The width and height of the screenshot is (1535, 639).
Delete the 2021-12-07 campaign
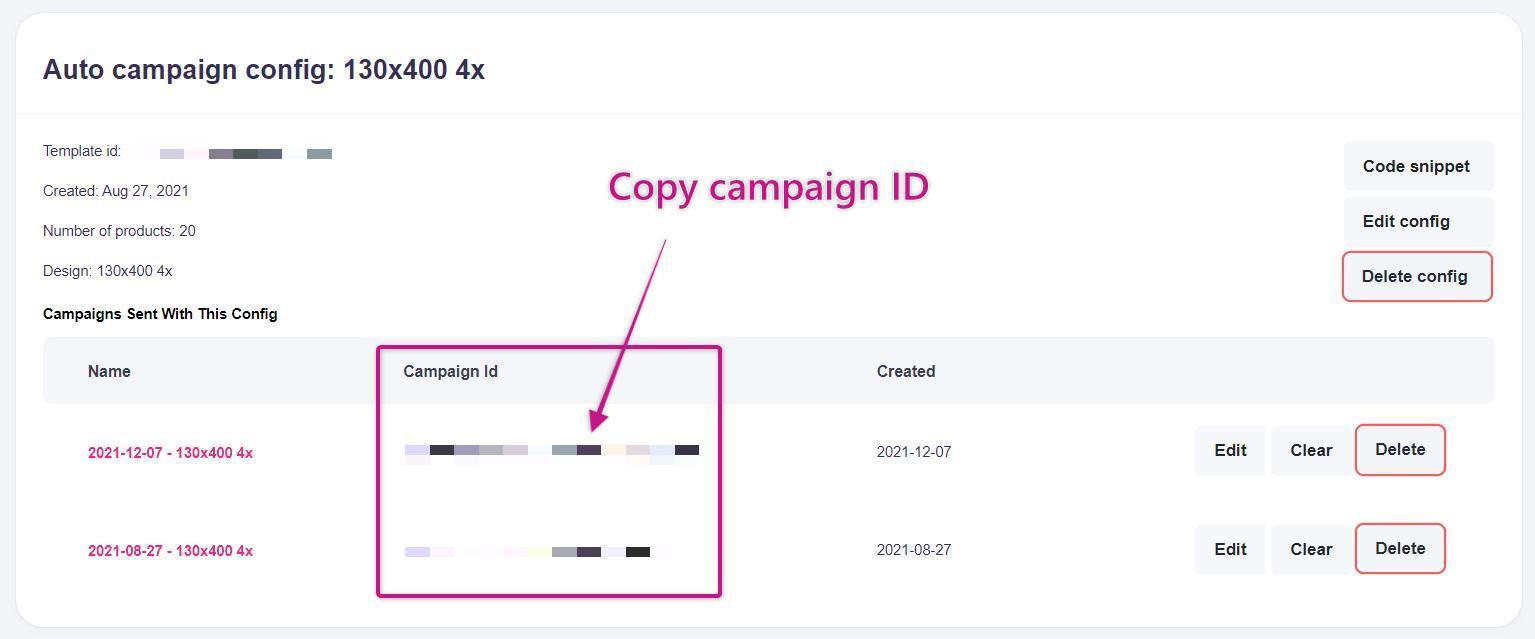tap(1400, 450)
